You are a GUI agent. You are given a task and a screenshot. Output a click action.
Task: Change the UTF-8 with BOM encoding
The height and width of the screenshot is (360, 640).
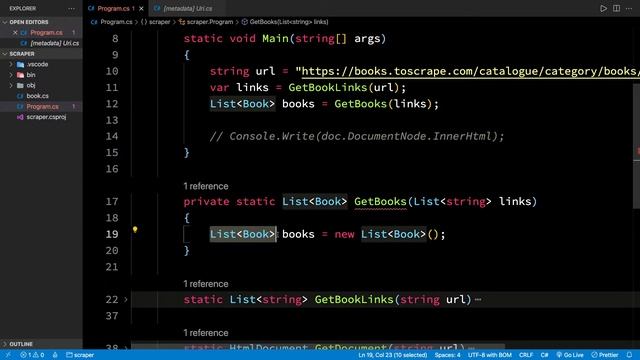(x=490, y=355)
